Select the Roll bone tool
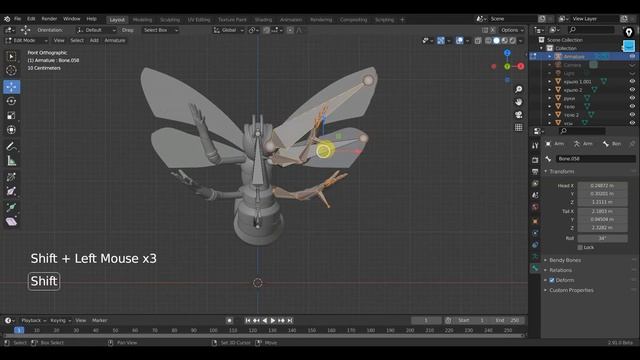 [x=11, y=177]
